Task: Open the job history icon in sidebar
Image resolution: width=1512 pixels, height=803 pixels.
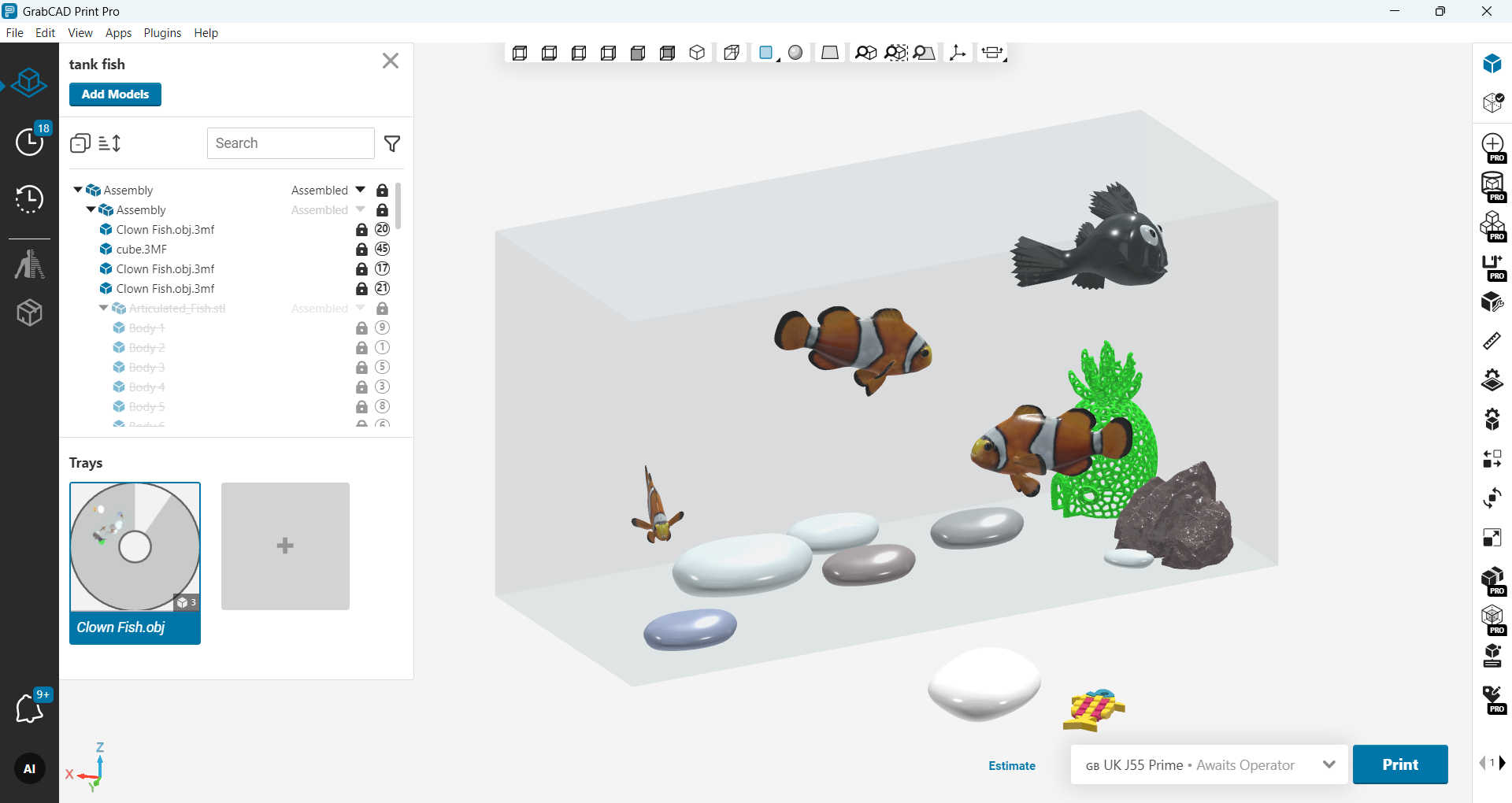Action: click(29, 199)
